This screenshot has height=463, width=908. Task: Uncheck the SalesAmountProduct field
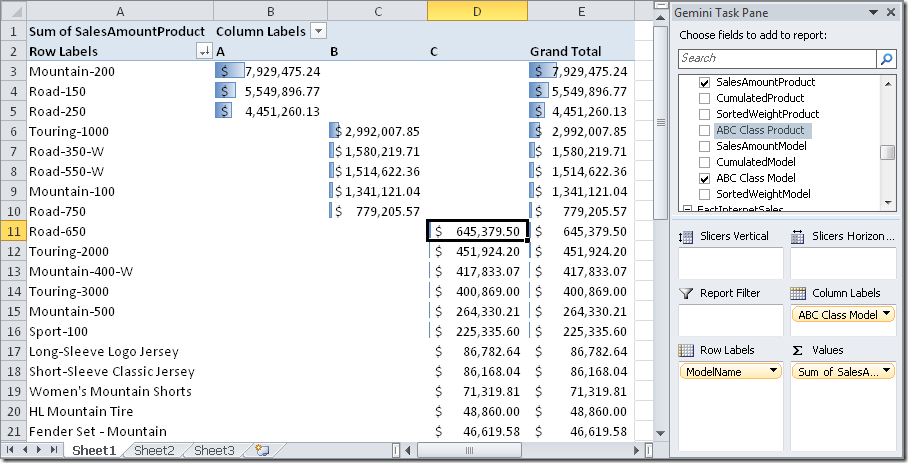(x=704, y=82)
